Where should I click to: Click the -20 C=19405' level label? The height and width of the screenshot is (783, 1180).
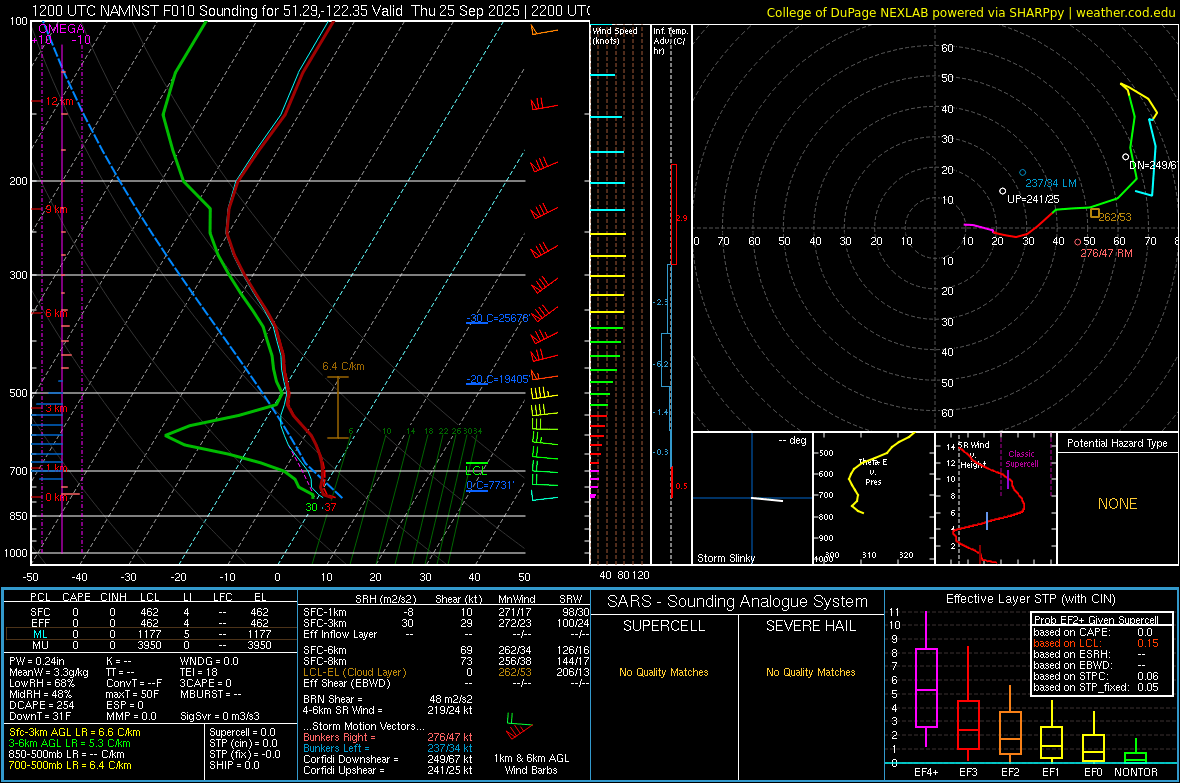pyautogui.click(x=498, y=379)
